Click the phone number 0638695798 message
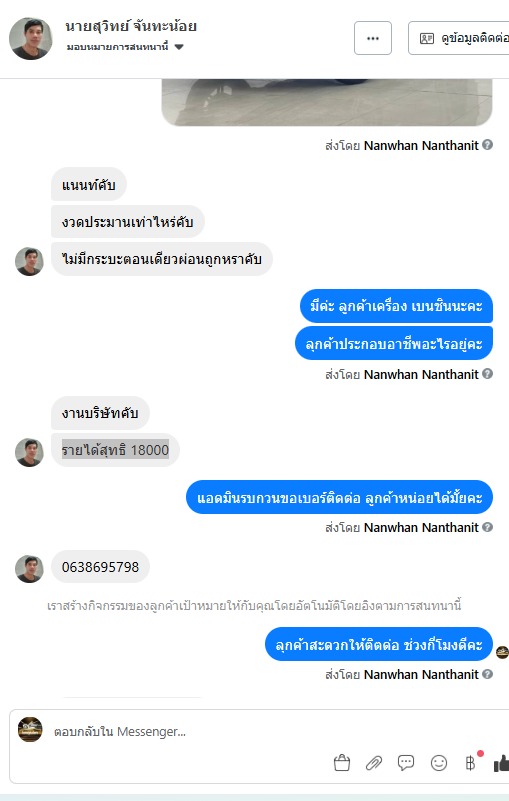The image size is (509, 801). (100, 567)
